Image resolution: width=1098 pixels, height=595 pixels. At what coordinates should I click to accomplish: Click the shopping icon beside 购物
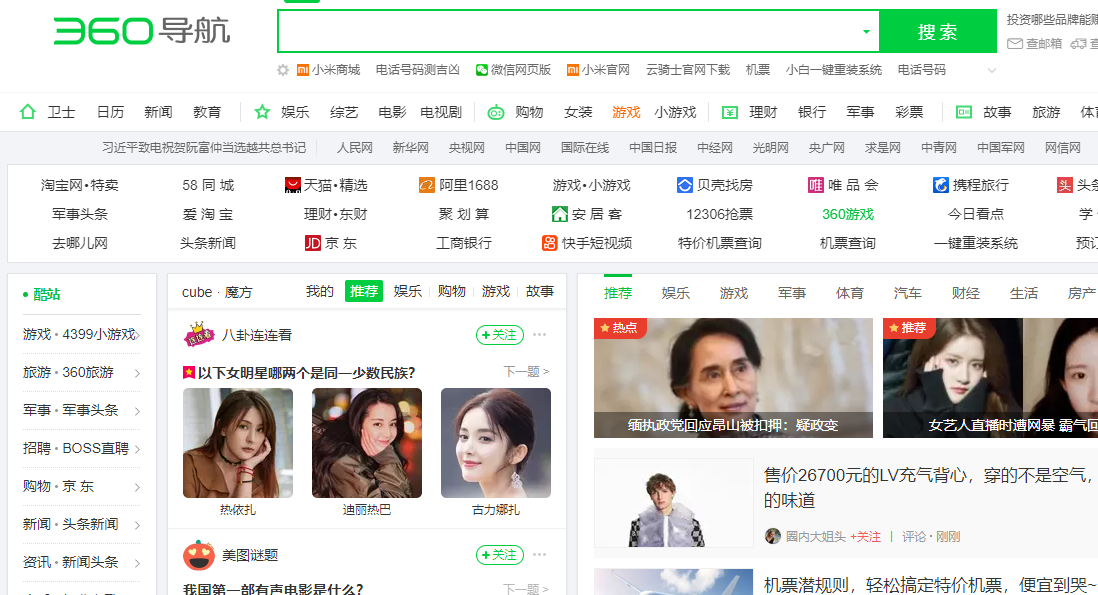496,112
